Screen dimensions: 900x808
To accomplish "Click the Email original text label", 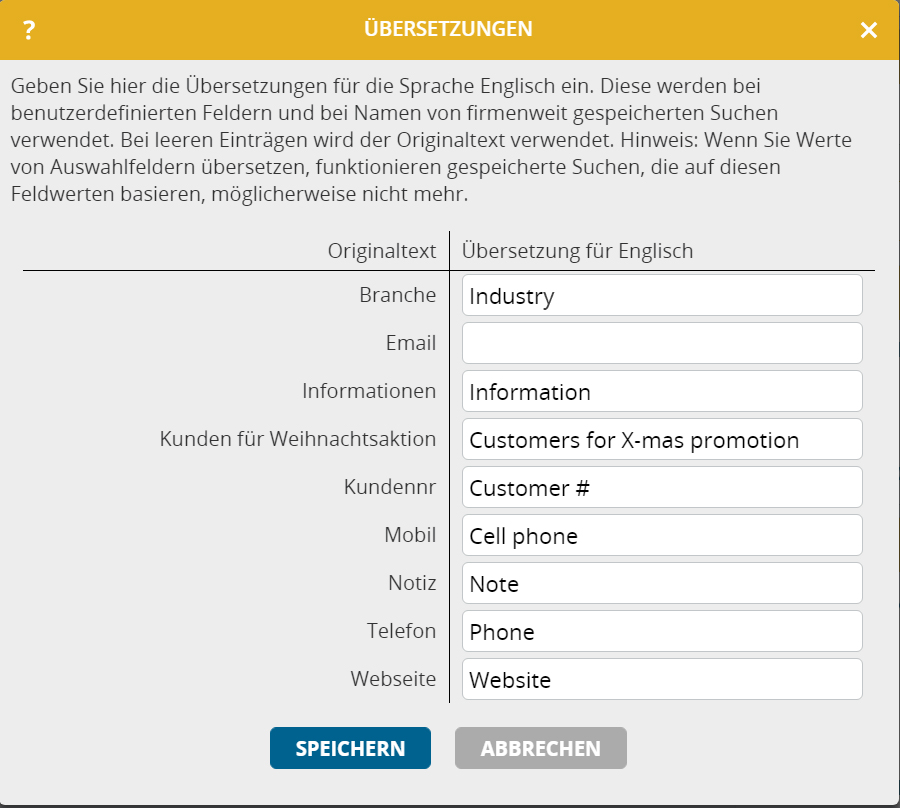I will point(411,343).
